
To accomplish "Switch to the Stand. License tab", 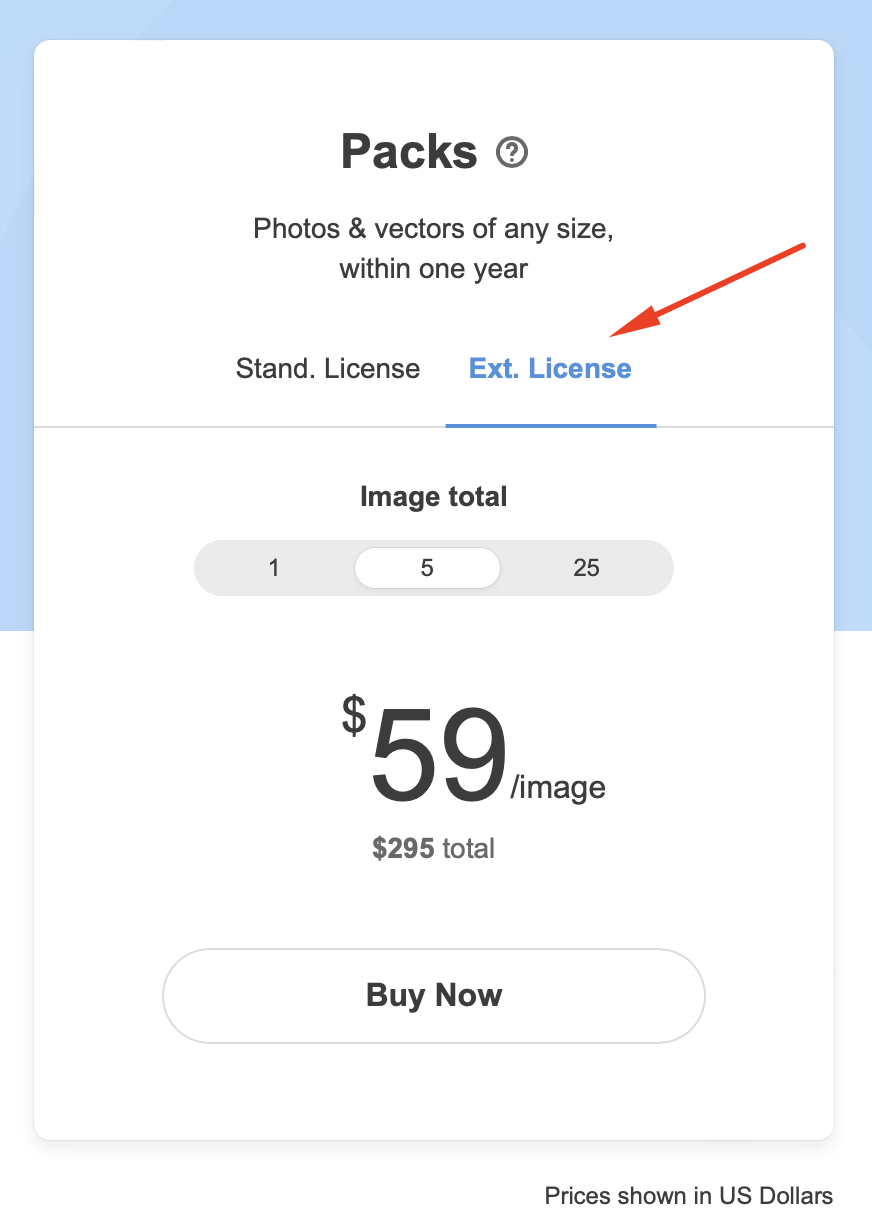I will coord(327,368).
